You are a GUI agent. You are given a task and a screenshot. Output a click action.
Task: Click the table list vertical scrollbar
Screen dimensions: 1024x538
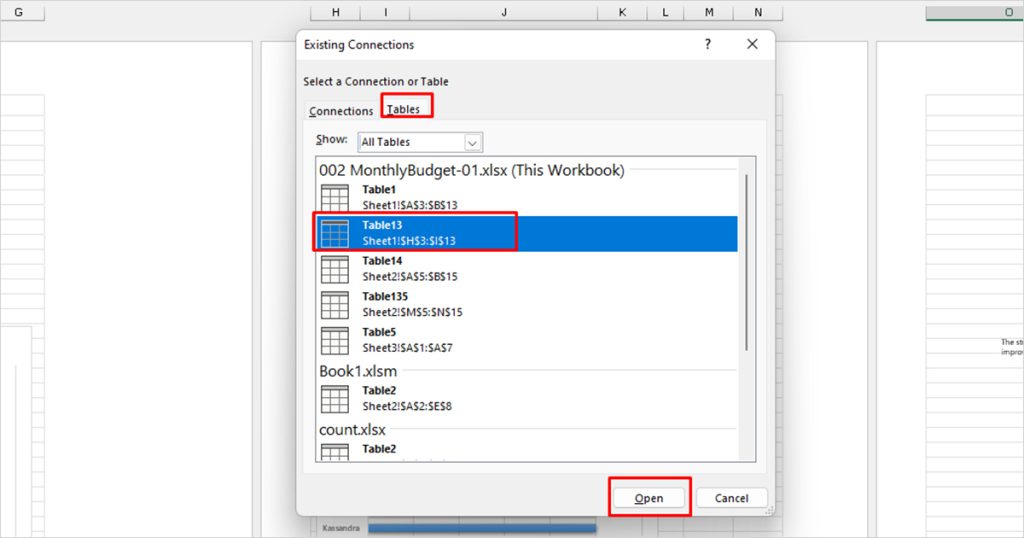pyautogui.click(x=746, y=262)
